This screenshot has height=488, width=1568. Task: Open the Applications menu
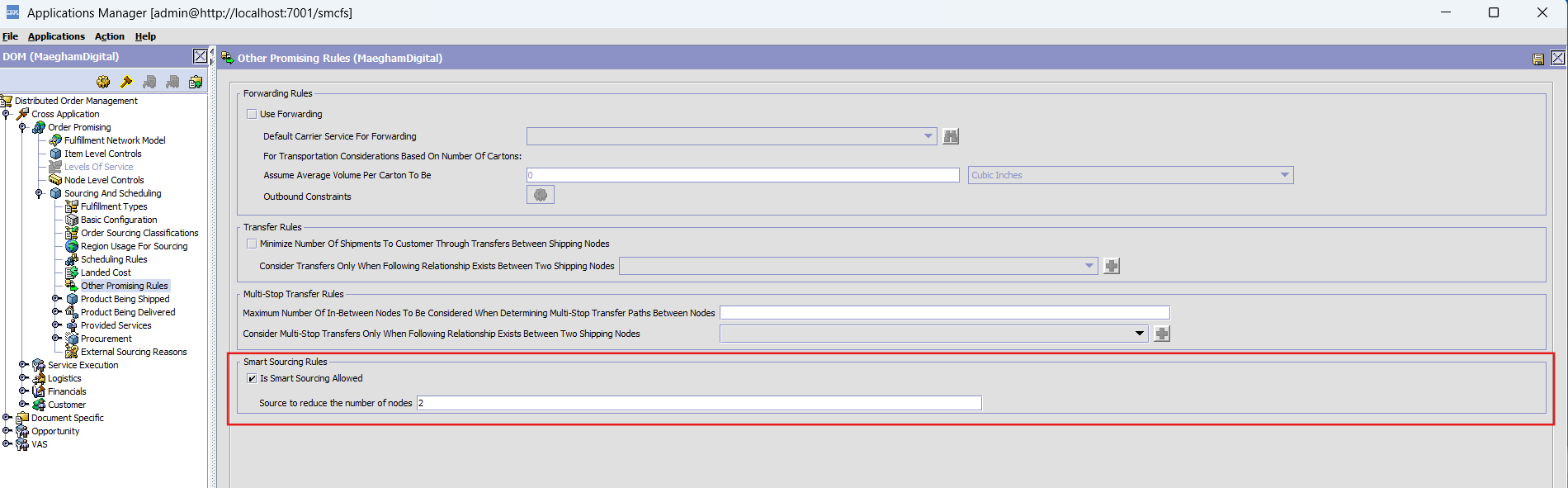tap(56, 36)
